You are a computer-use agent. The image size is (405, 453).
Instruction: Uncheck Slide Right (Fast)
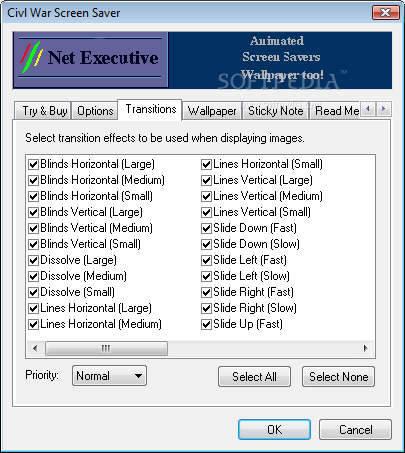point(206,292)
